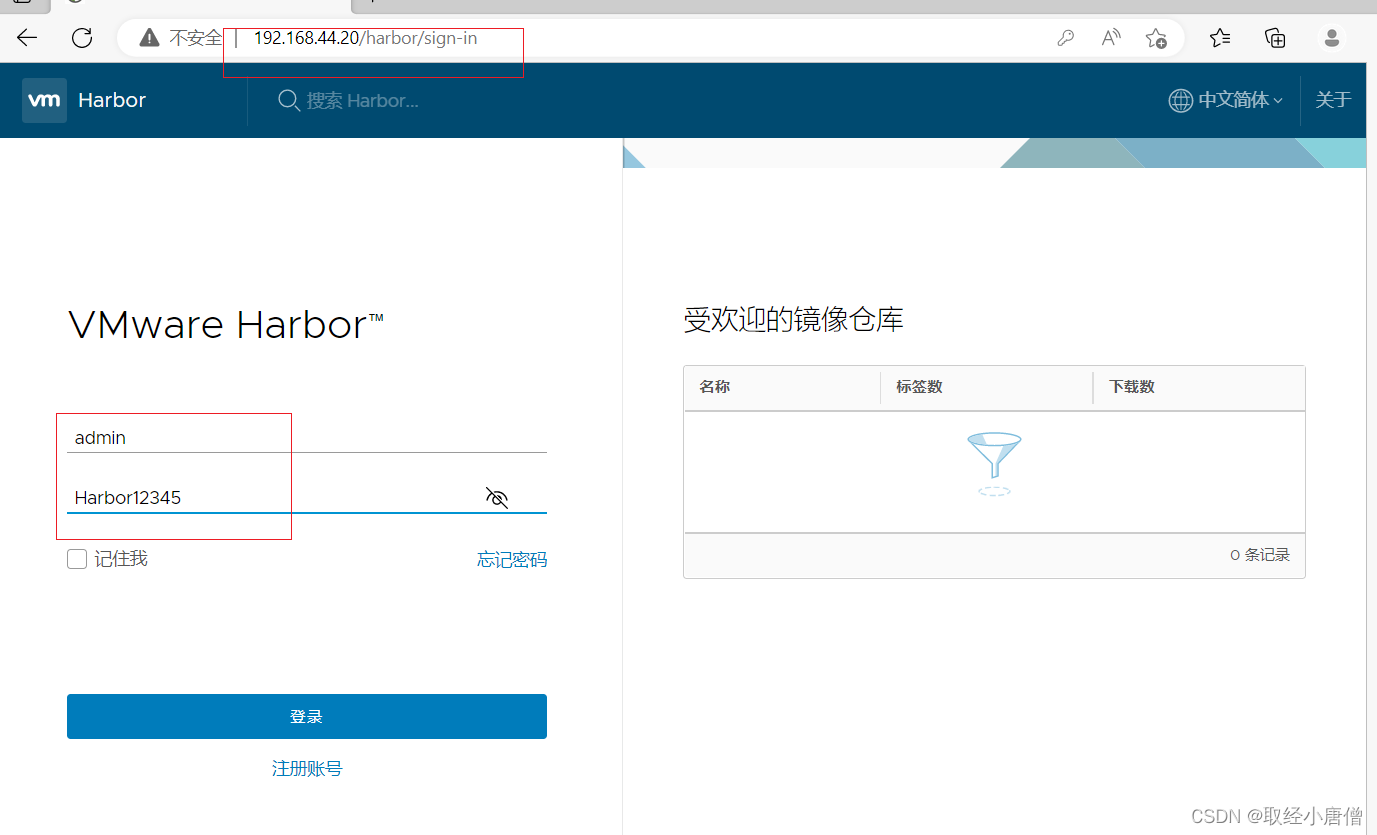
Task: Open the favorites list icon
Action: coord(1220,38)
